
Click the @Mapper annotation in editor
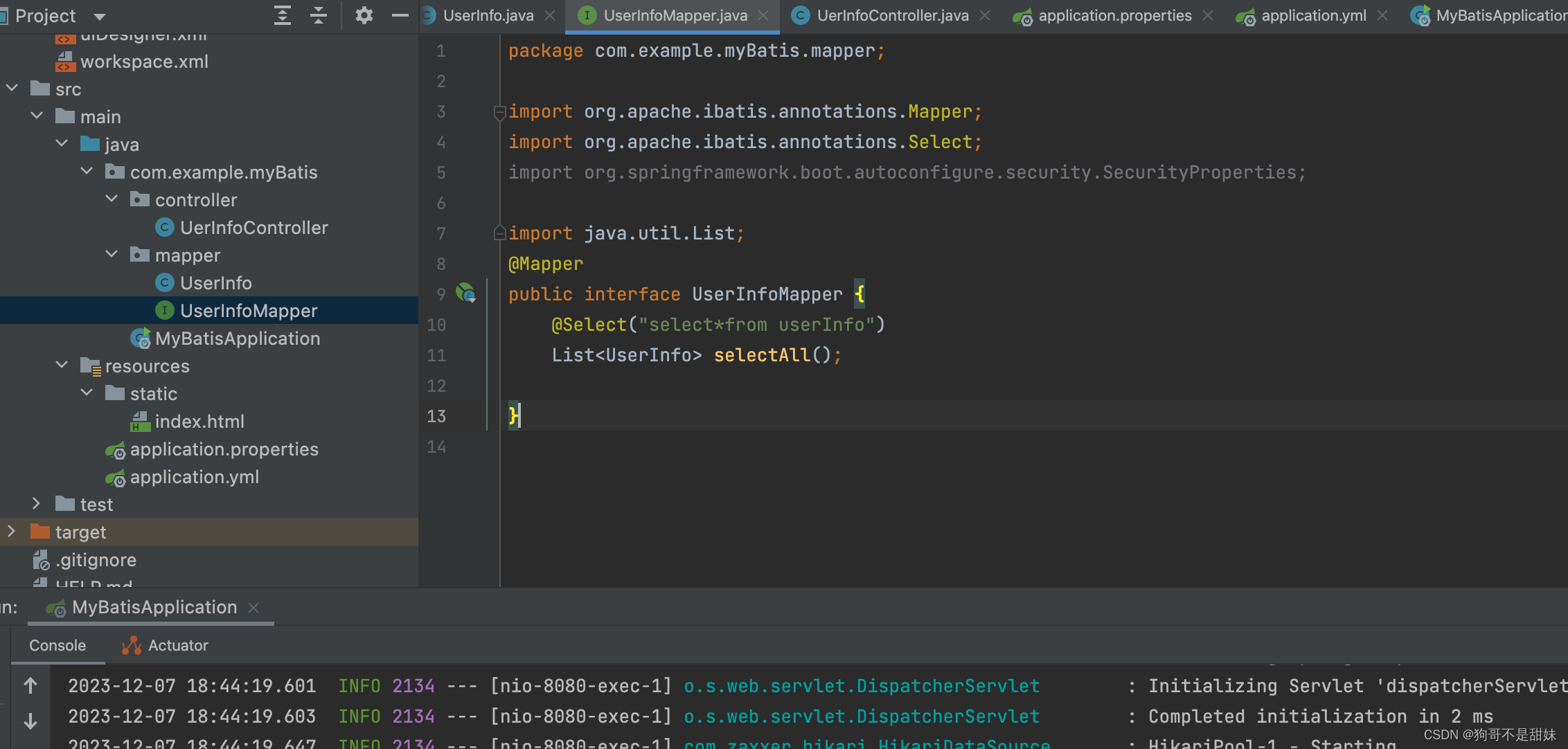(x=546, y=264)
